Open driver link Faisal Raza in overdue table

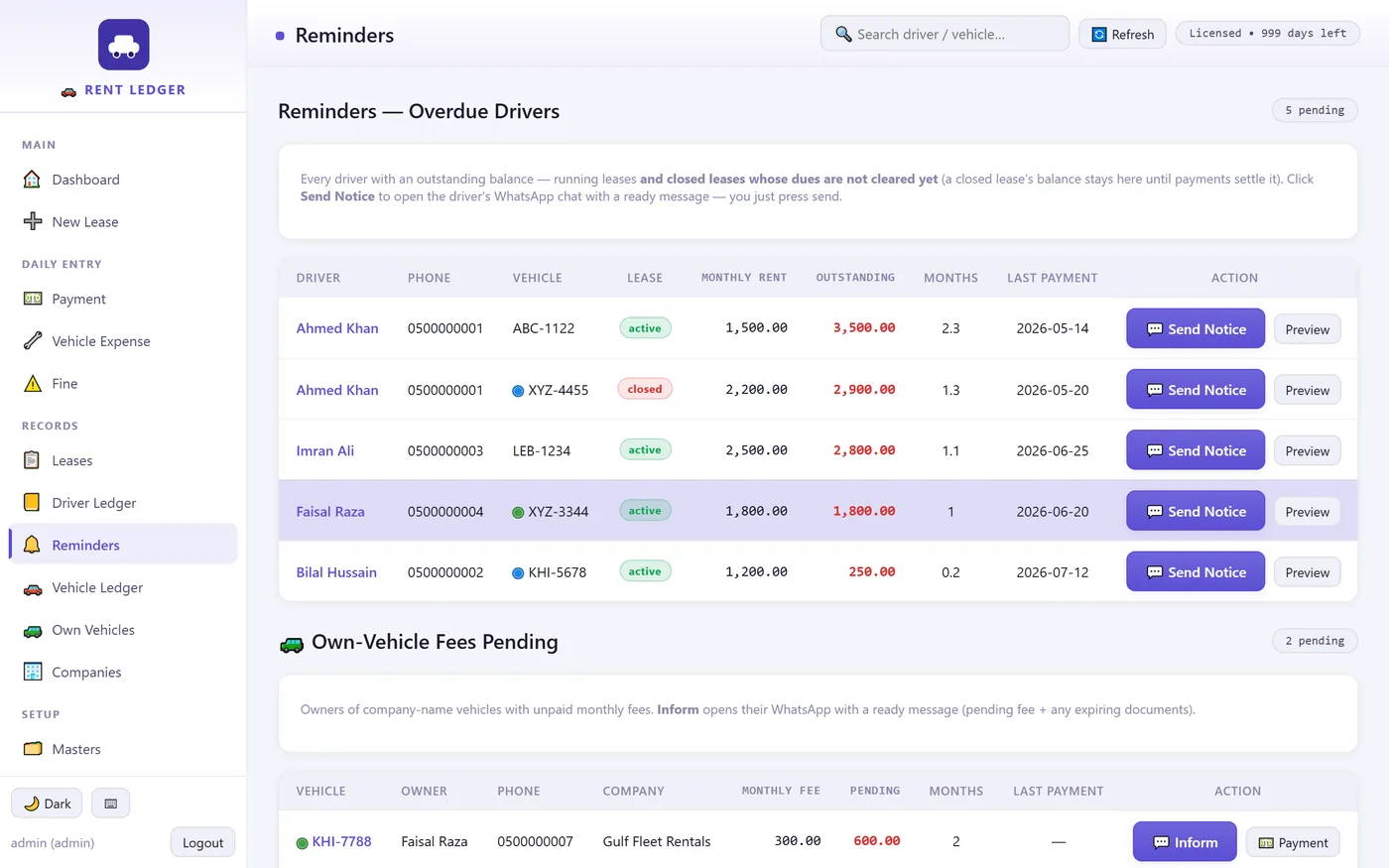[x=330, y=512]
